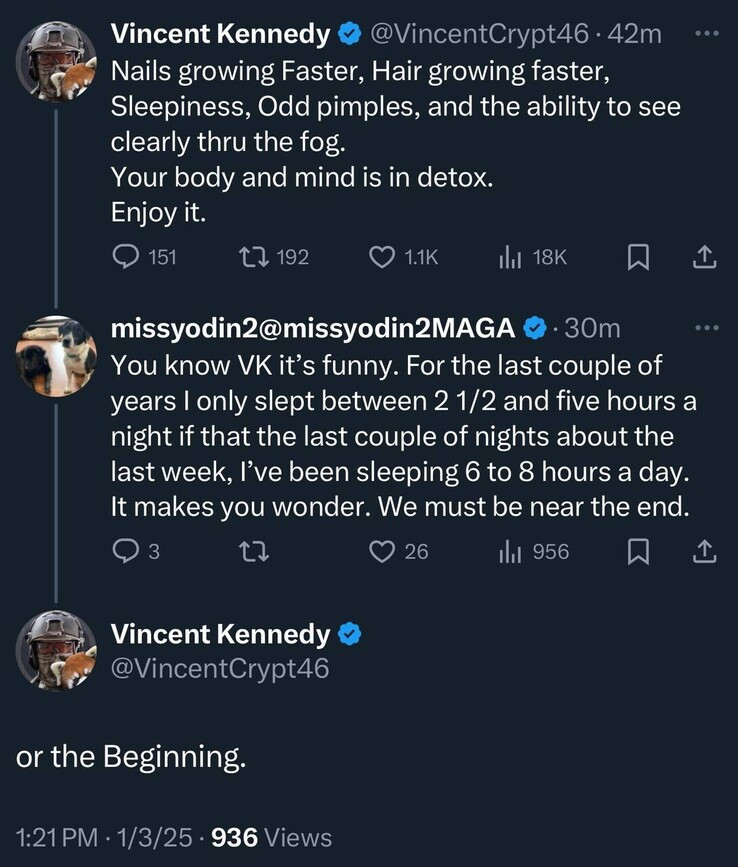Screen dimensions: 738x867
Task: Open more options for missyodin2's reply
Action: (705, 327)
